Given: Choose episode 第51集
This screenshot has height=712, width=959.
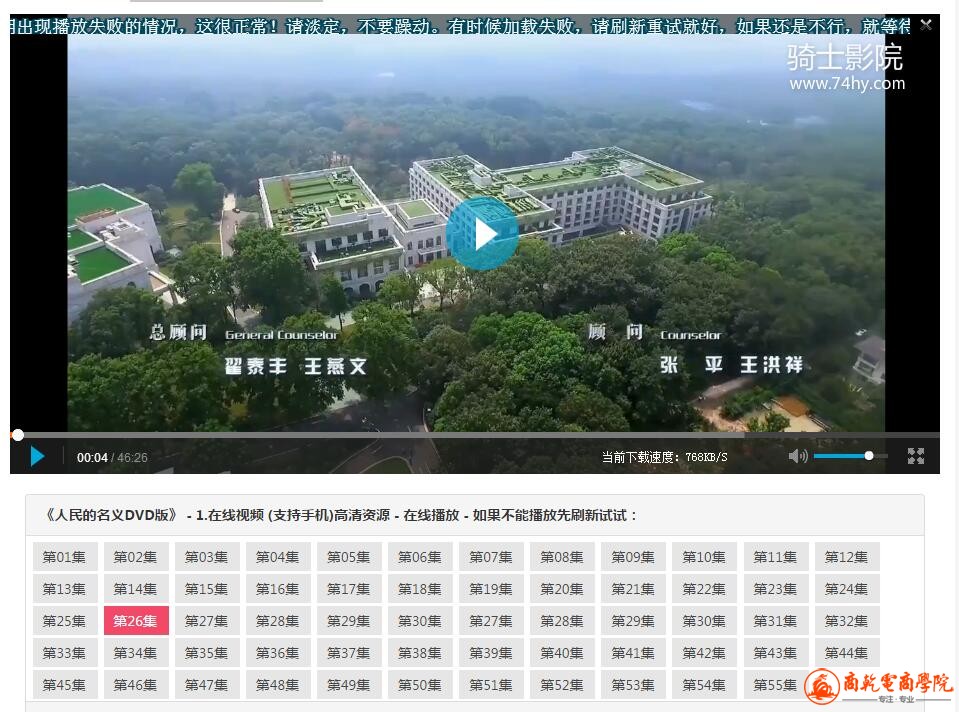Looking at the screenshot, I should click(x=491, y=684).
